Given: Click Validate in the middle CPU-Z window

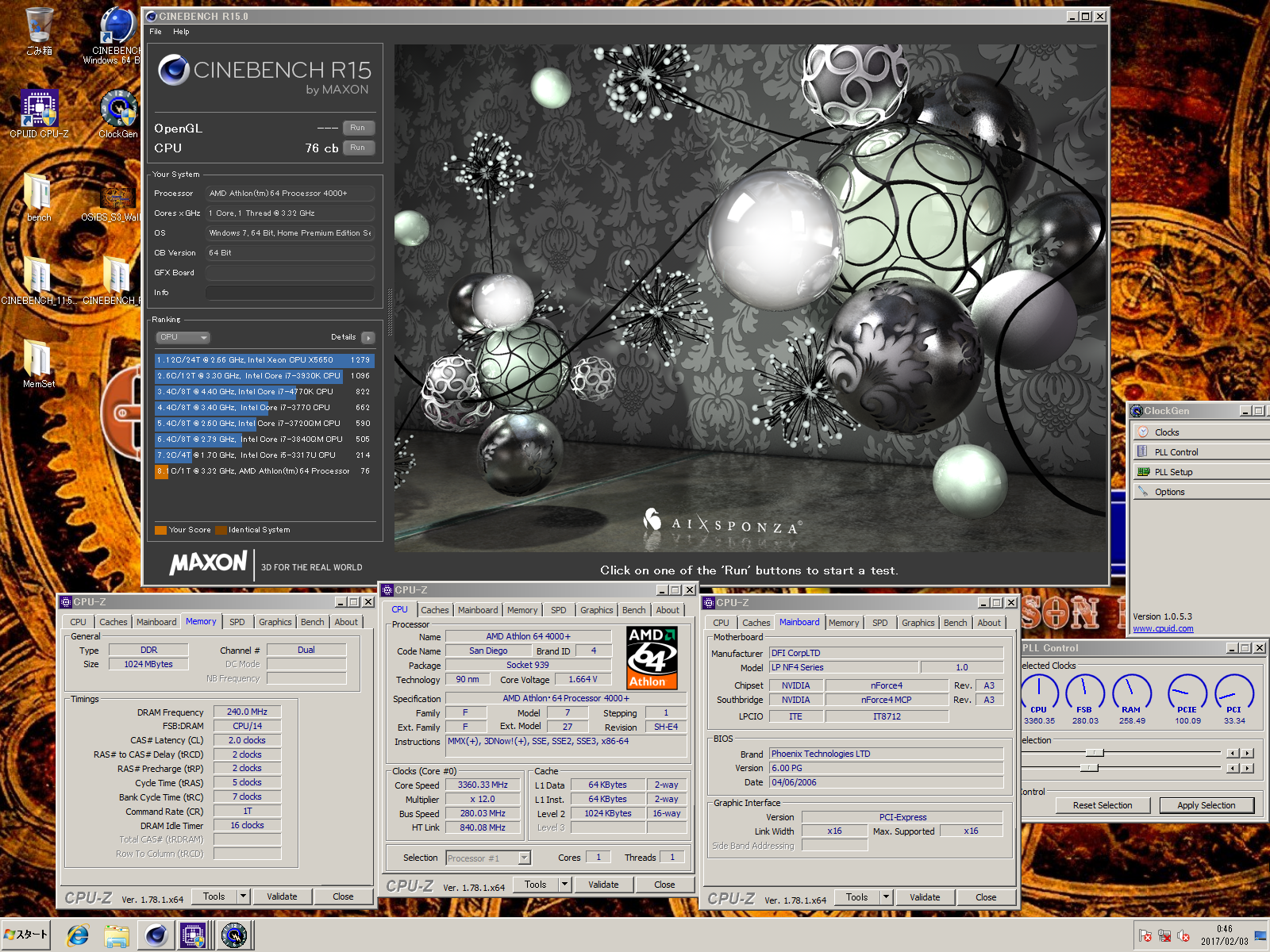Looking at the screenshot, I should [603, 885].
